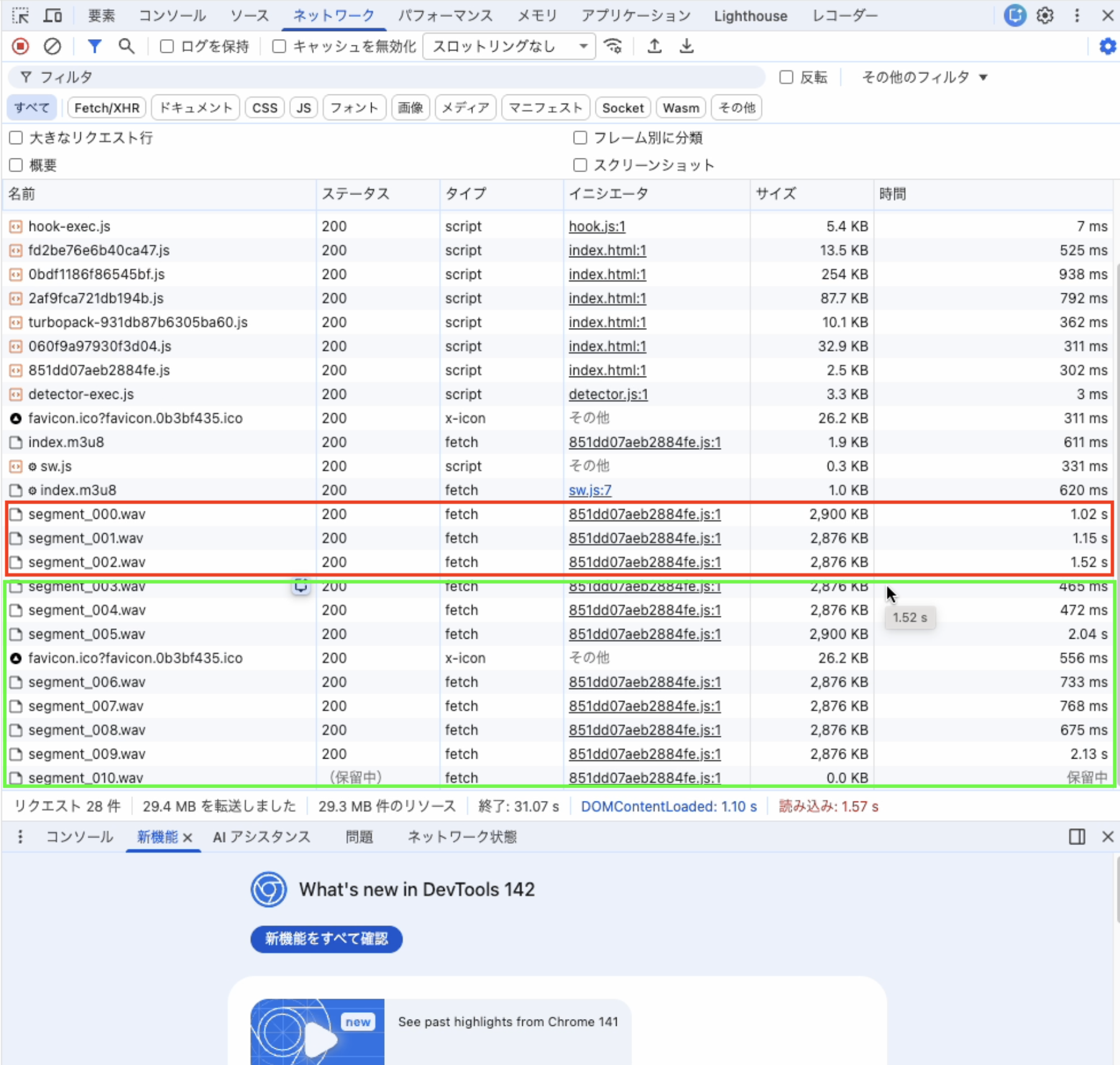The image size is (1120, 1065).
Task: Select the 0bdf1186f86545bf.js request row
Action: tap(558, 275)
